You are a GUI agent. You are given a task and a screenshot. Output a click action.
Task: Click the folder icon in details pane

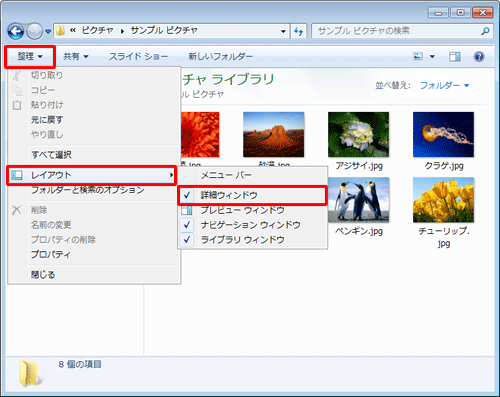tap(31, 373)
